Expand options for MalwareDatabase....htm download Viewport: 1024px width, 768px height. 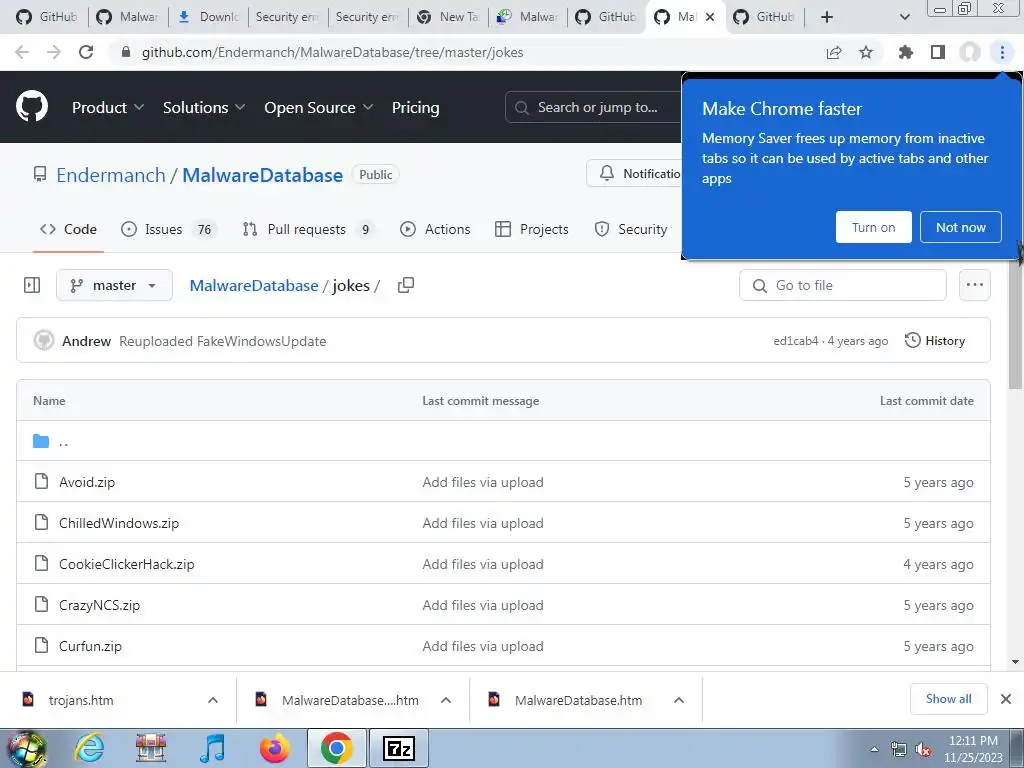(x=446, y=700)
